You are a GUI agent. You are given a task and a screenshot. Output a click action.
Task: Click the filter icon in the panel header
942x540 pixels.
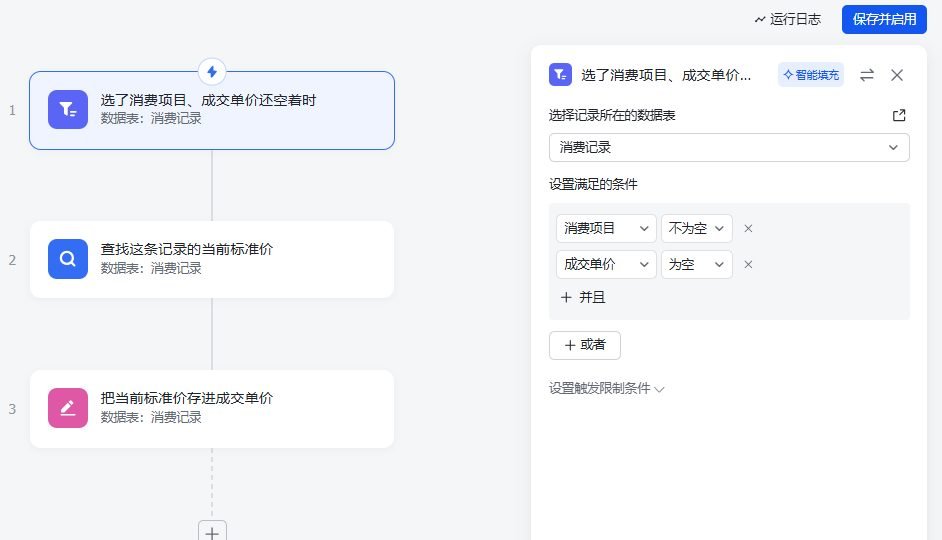point(560,75)
